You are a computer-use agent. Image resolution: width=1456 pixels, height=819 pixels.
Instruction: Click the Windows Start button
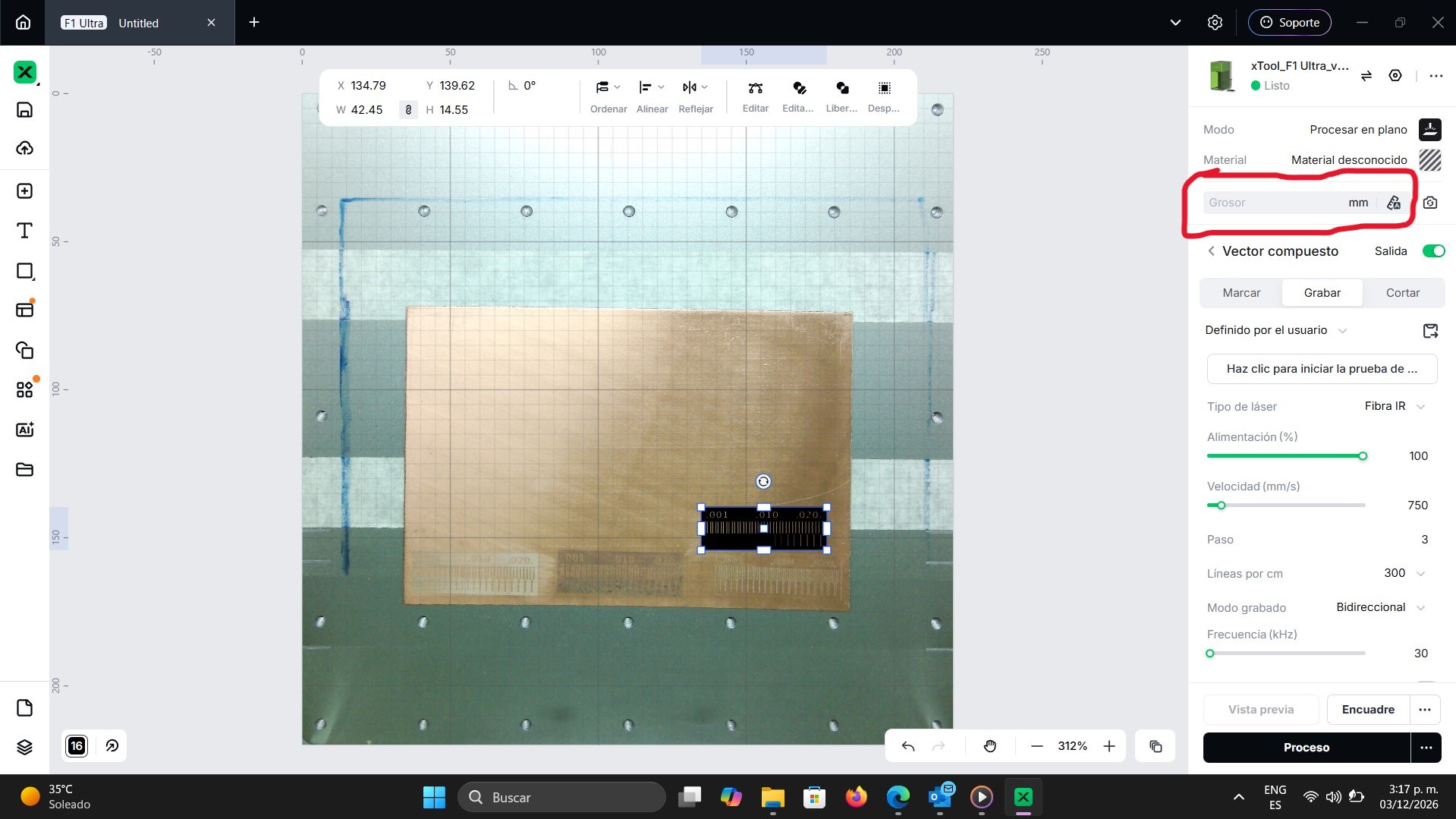pyautogui.click(x=434, y=798)
